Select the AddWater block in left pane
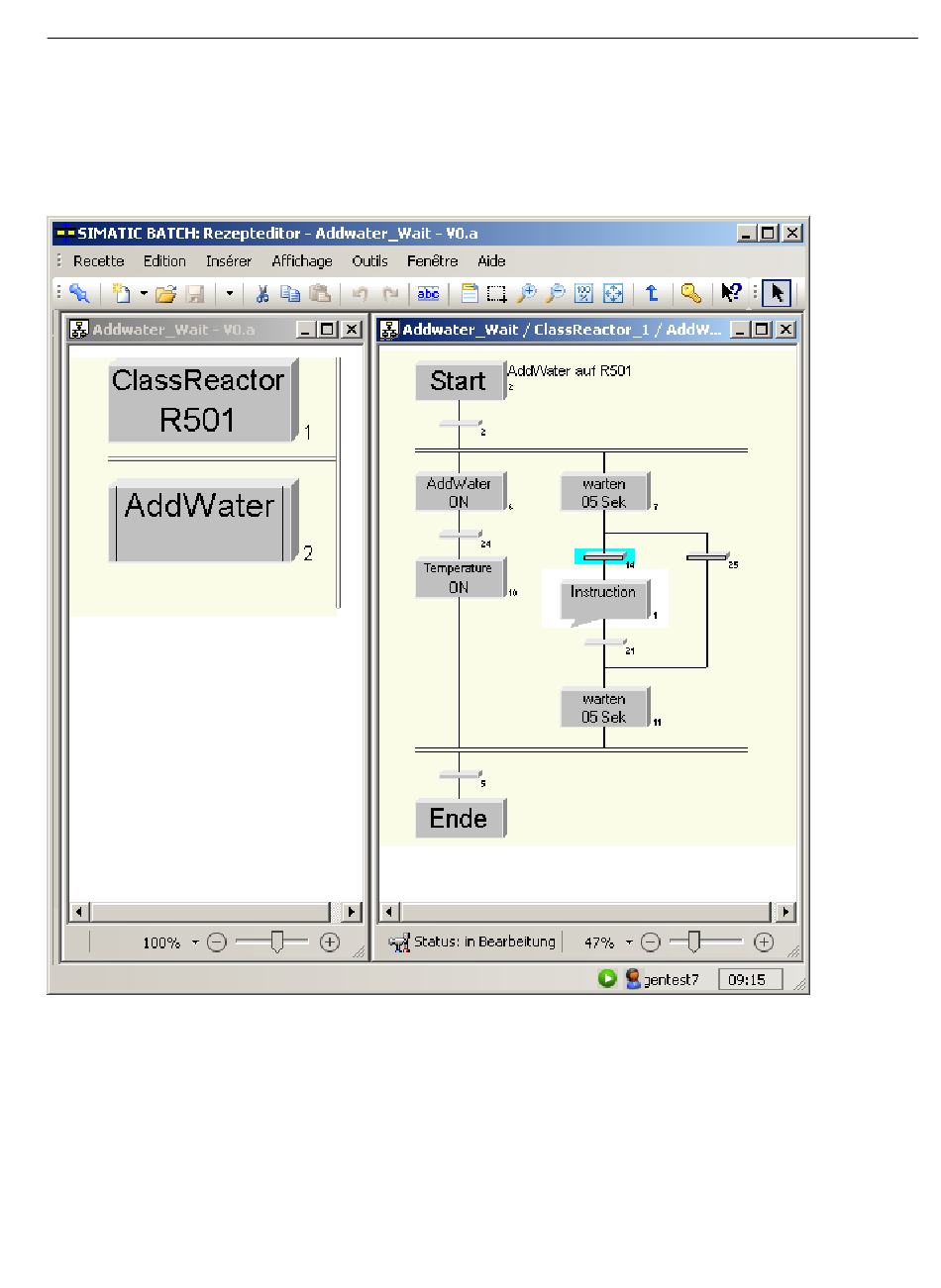941x1288 pixels. point(202,522)
